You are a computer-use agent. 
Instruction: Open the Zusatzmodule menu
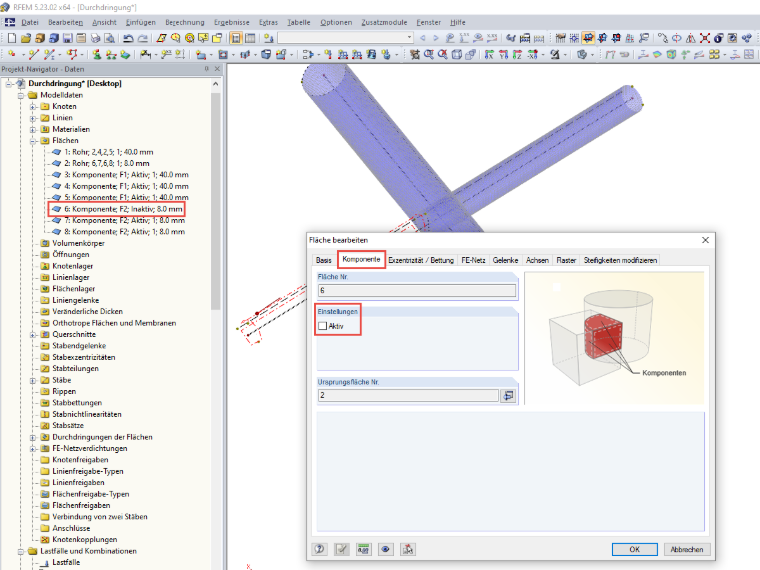tap(384, 22)
